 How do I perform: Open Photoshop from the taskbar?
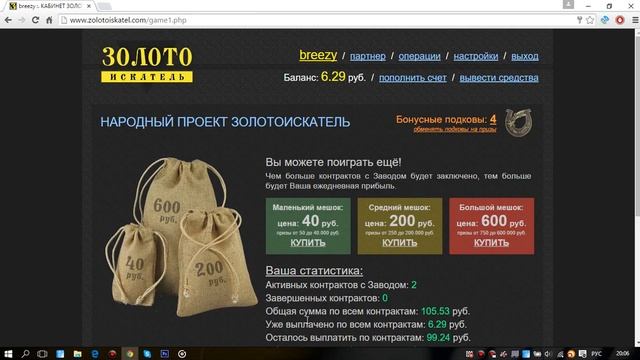point(165,354)
